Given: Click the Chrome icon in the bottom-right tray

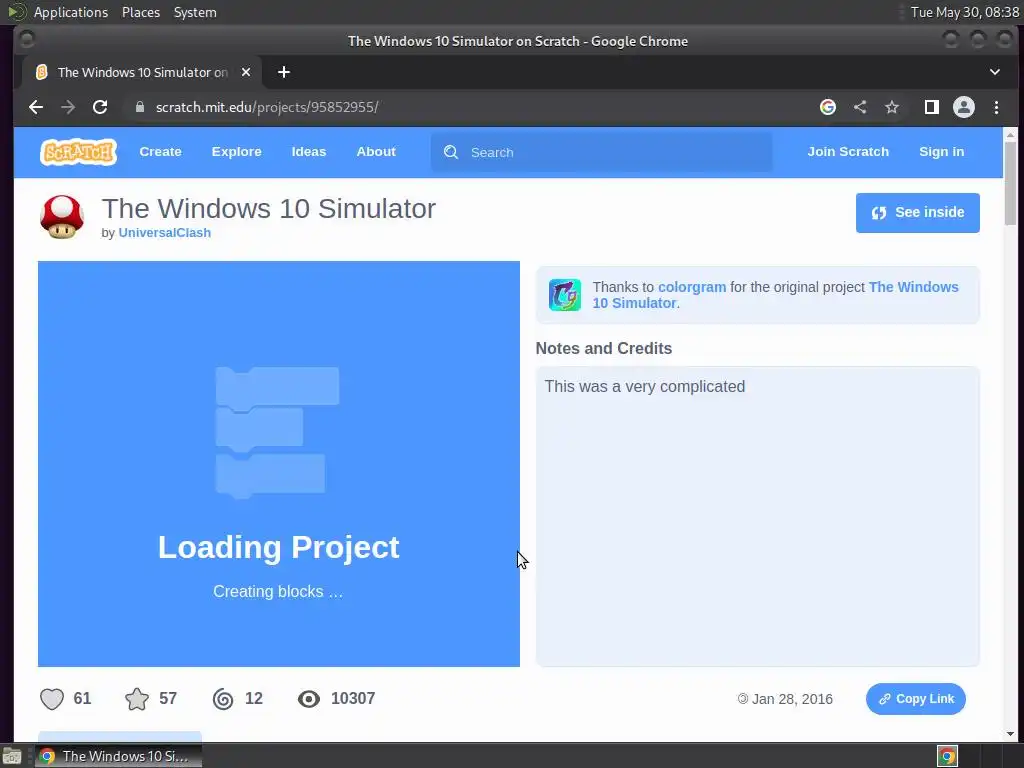Looking at the screenshot, I should 947,756.
